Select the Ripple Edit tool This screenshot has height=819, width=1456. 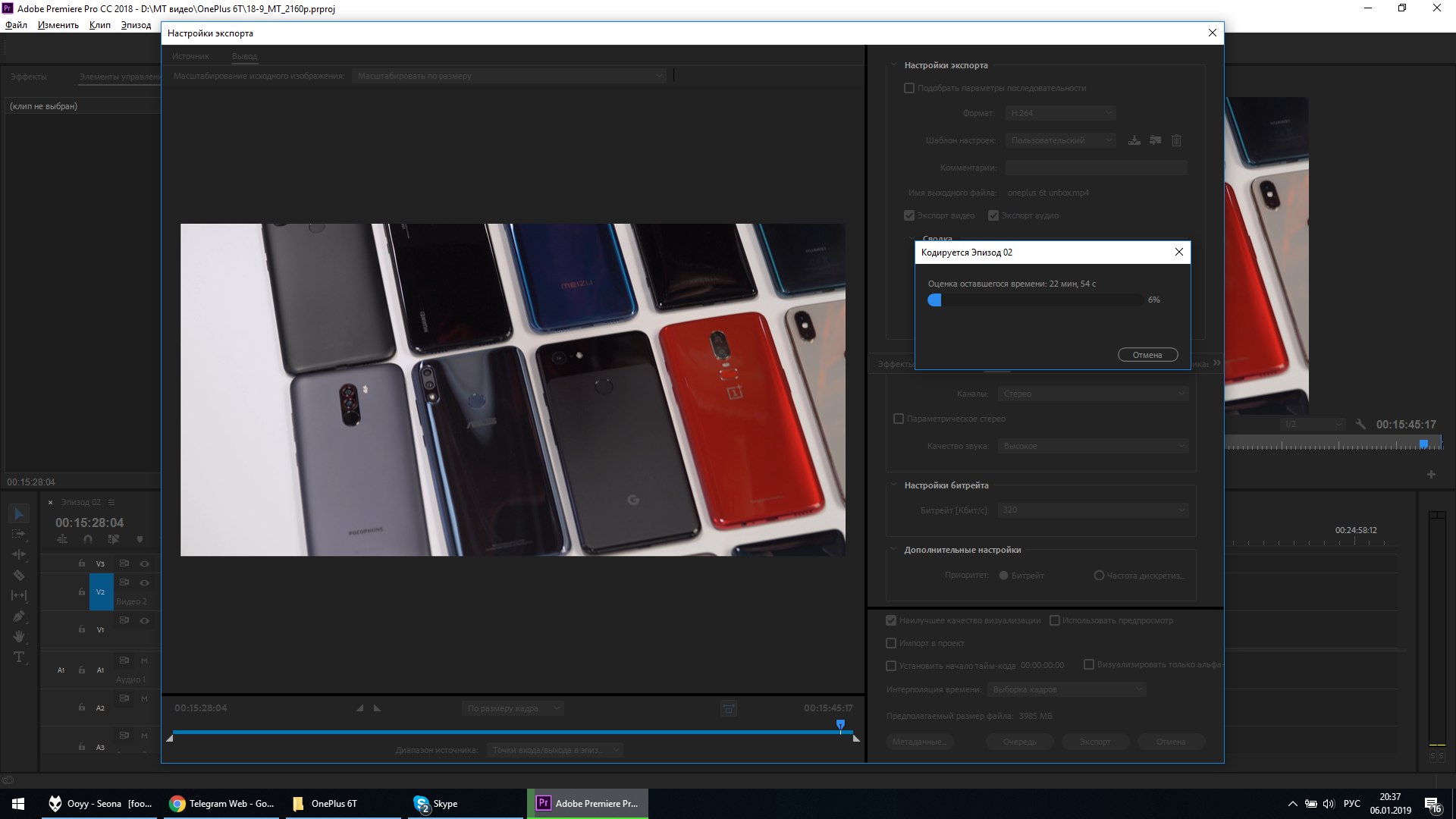(19, 555)
